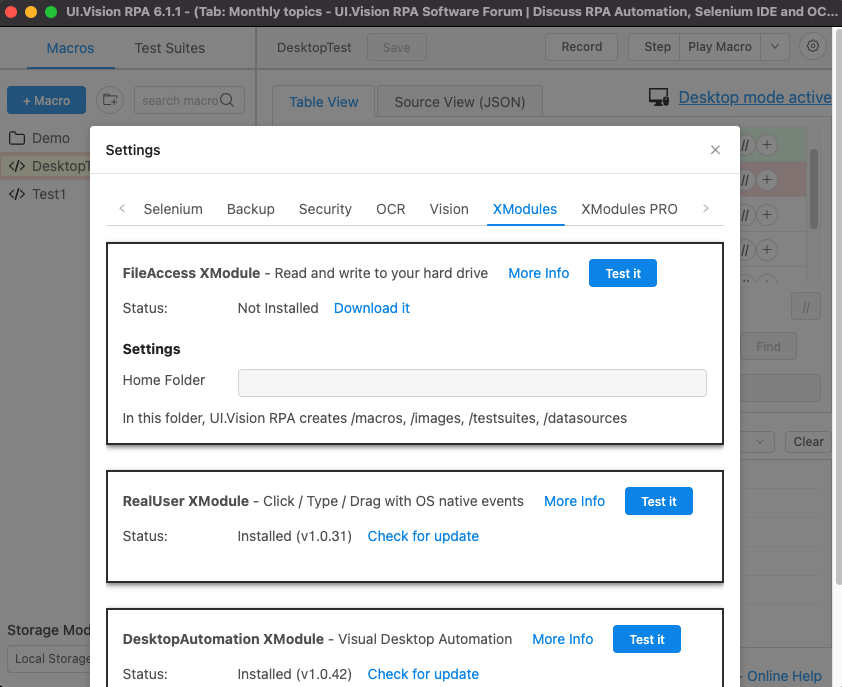Click the Test1 macro code icon
This screenshot has height=687, width=842.
pos(17,194)
